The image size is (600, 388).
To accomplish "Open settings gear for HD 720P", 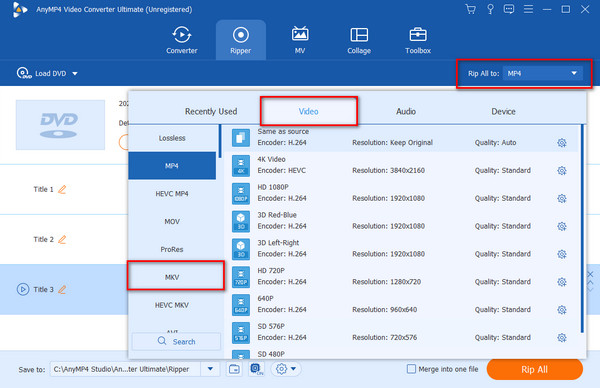I will coord(561,282).
